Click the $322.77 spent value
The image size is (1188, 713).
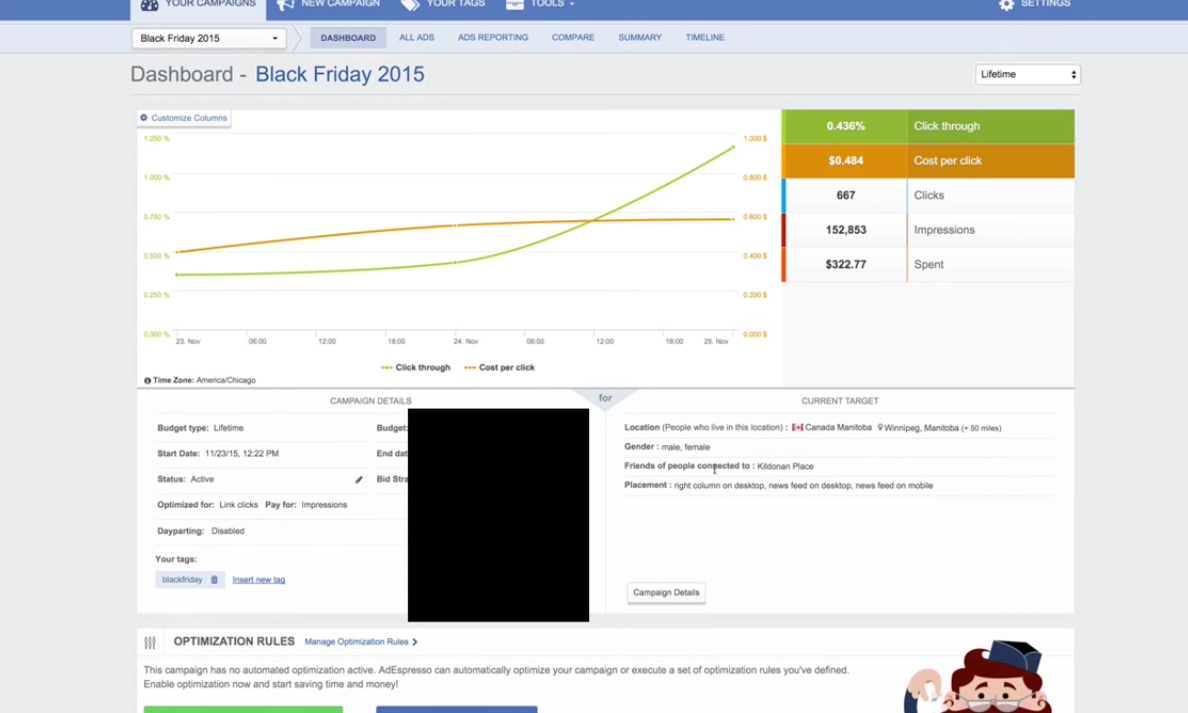click(846, 264)
